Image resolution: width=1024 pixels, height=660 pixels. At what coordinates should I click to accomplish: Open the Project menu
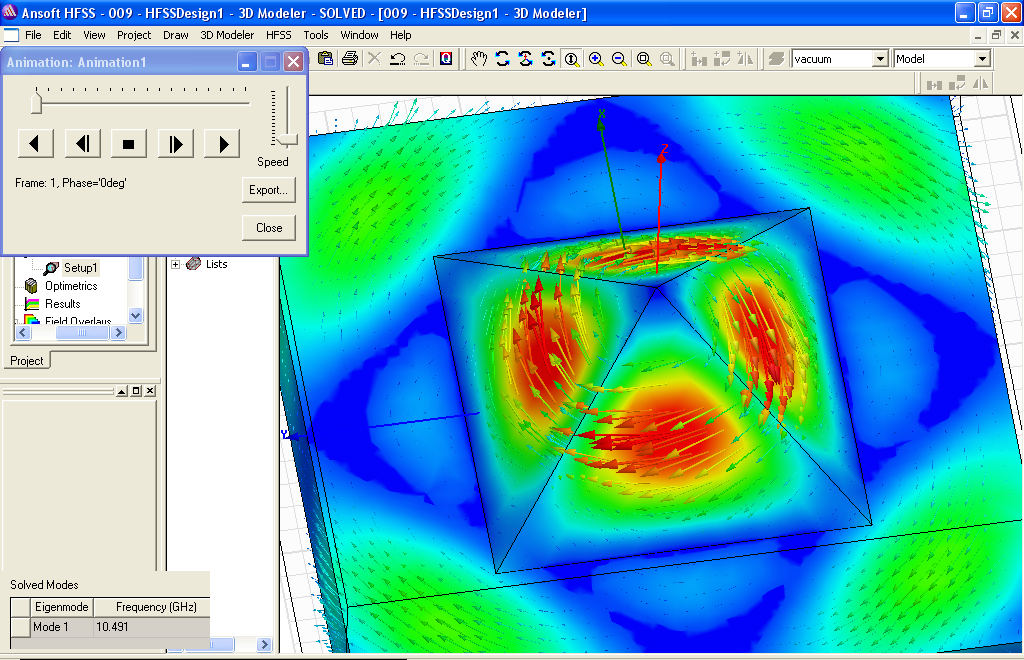click(x=134, y=35)
